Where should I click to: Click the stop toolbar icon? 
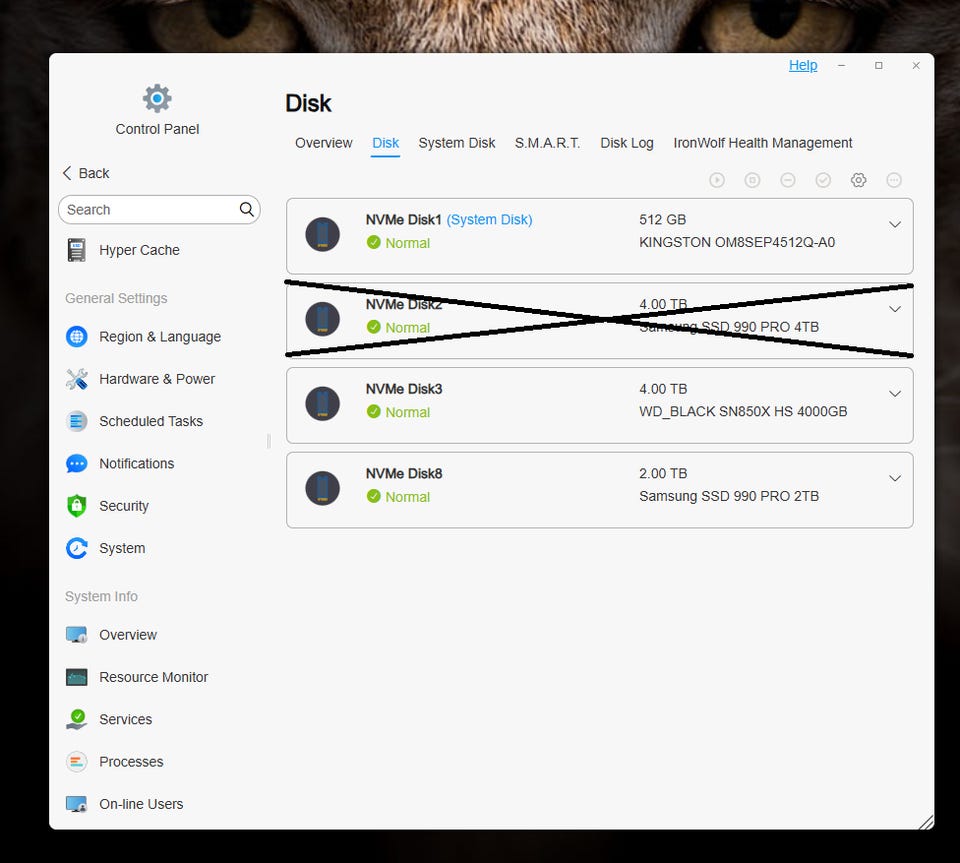pyautogui.click(x=752, y=180)
